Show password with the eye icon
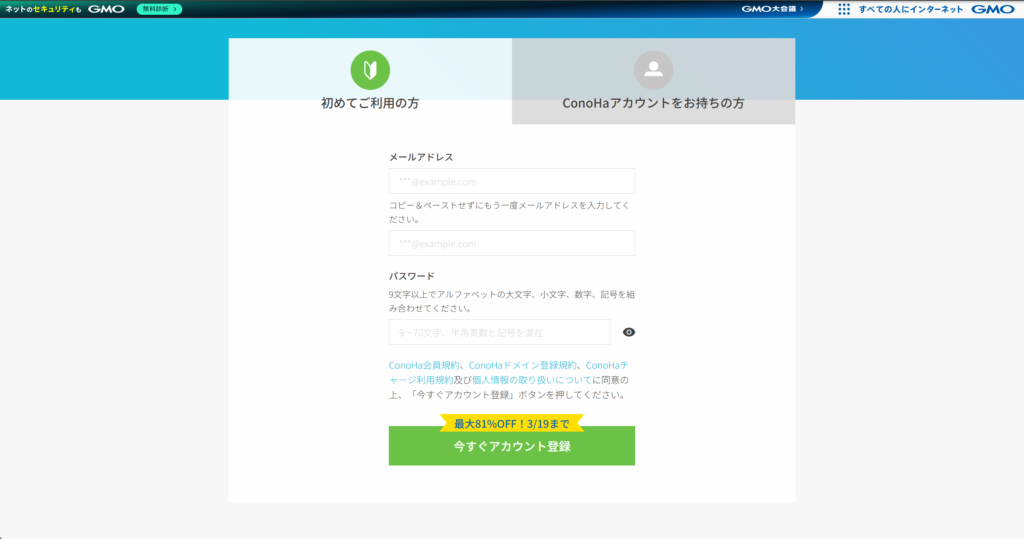The height and width of the screenshot is (539, 1024). pos(629,332)
